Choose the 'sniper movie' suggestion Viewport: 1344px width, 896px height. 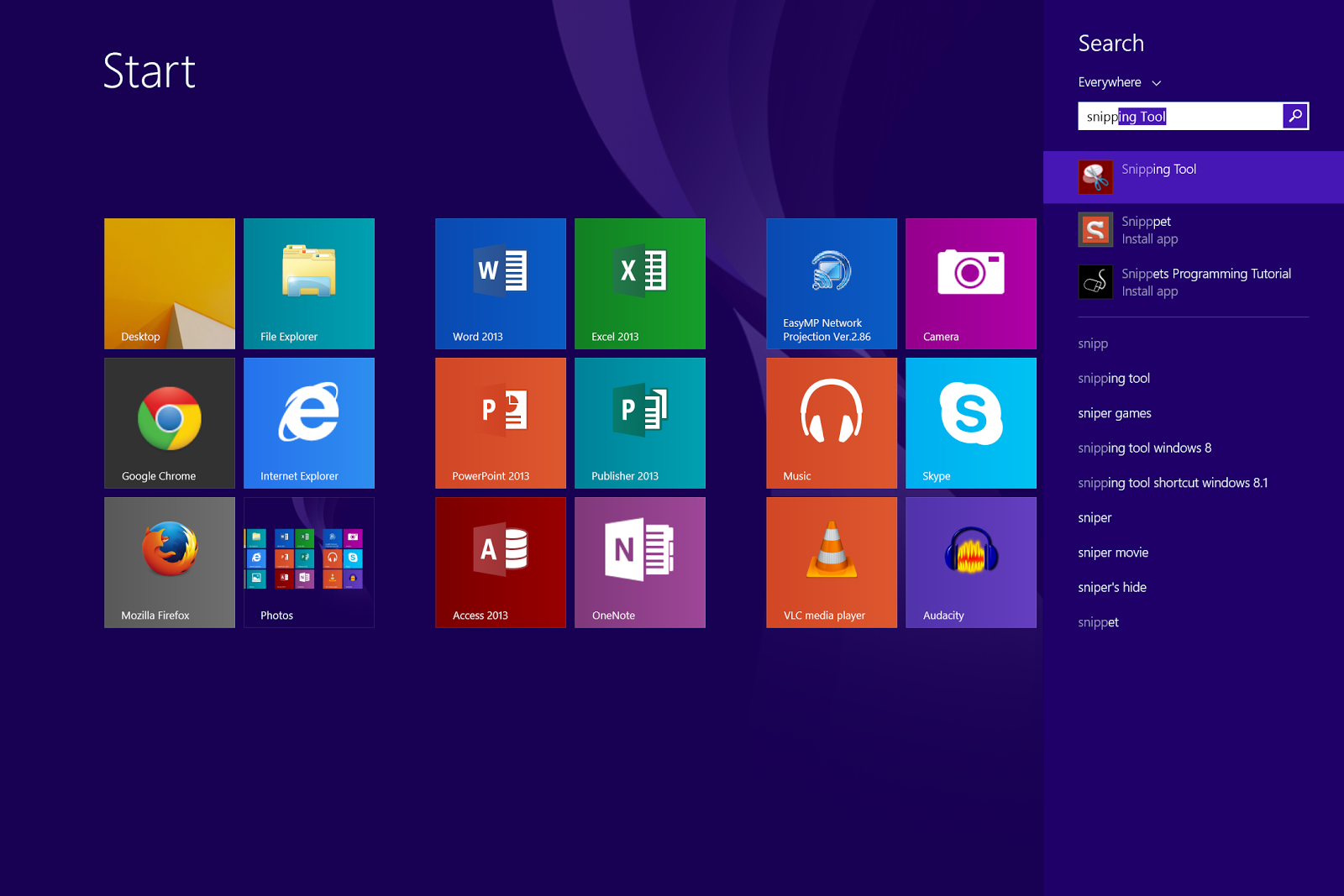coord(1113,553)
